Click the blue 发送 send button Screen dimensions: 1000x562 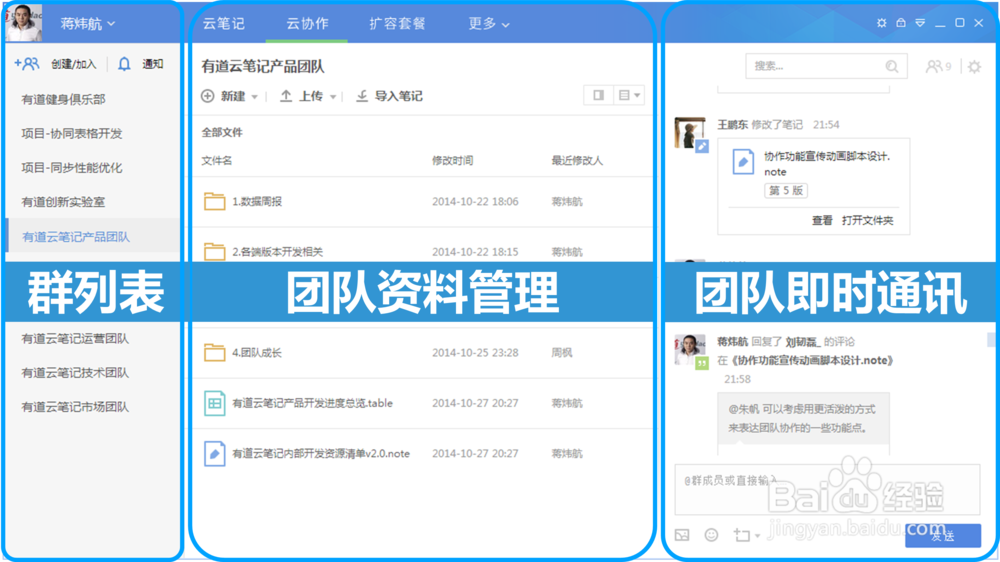point(943,535)
